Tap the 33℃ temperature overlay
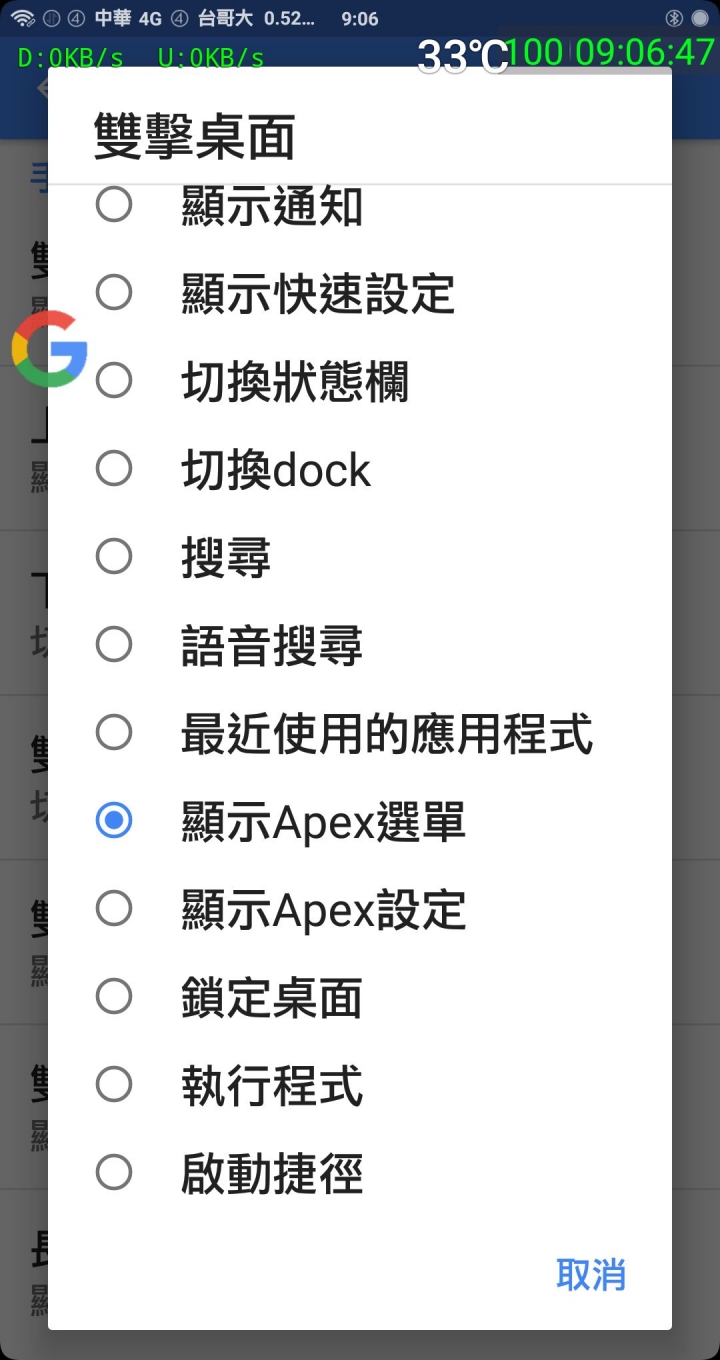Image resolution: width=720 pixels, height=1360 pixels. point(463,57)
